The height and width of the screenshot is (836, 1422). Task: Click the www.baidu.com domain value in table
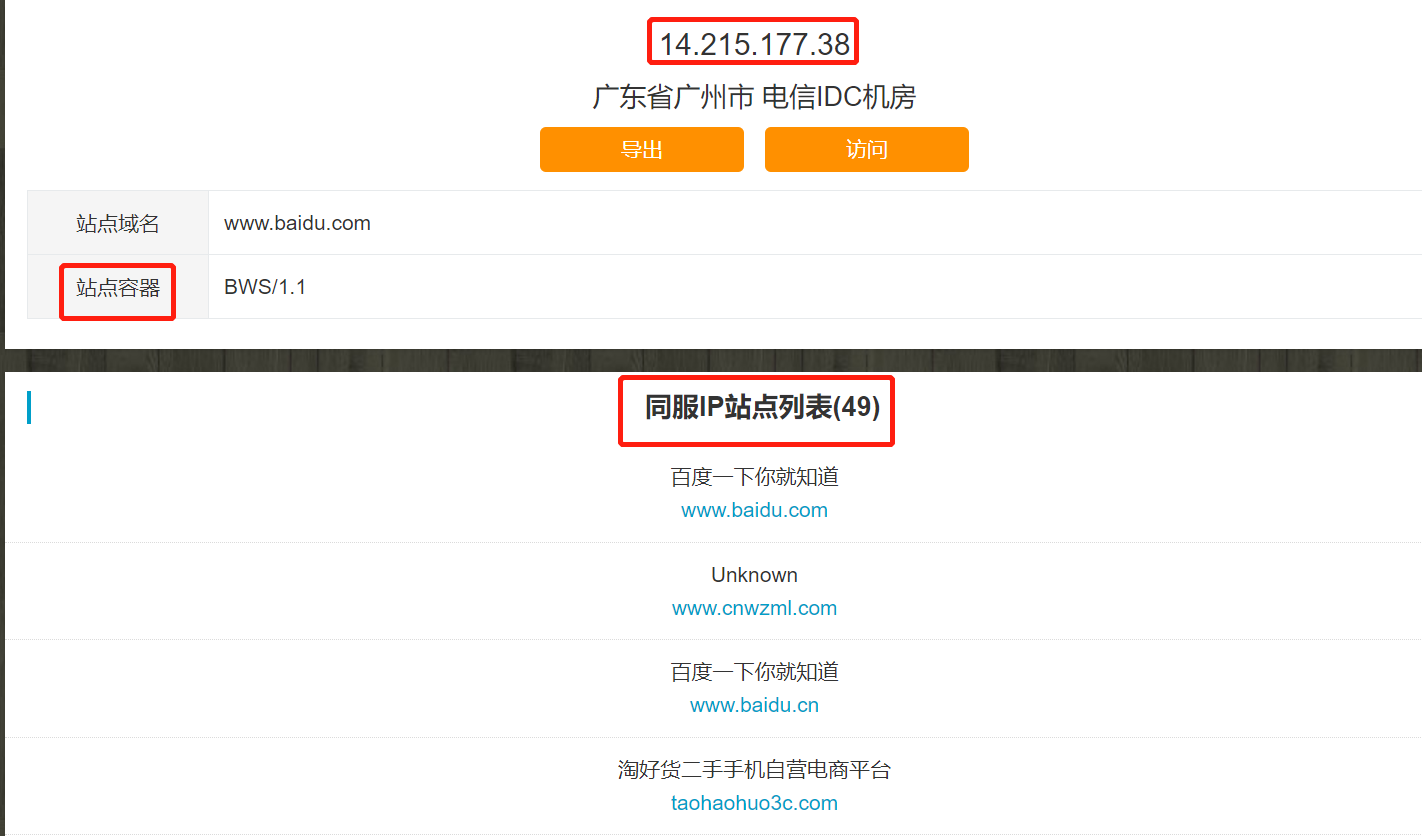point(297,223)
